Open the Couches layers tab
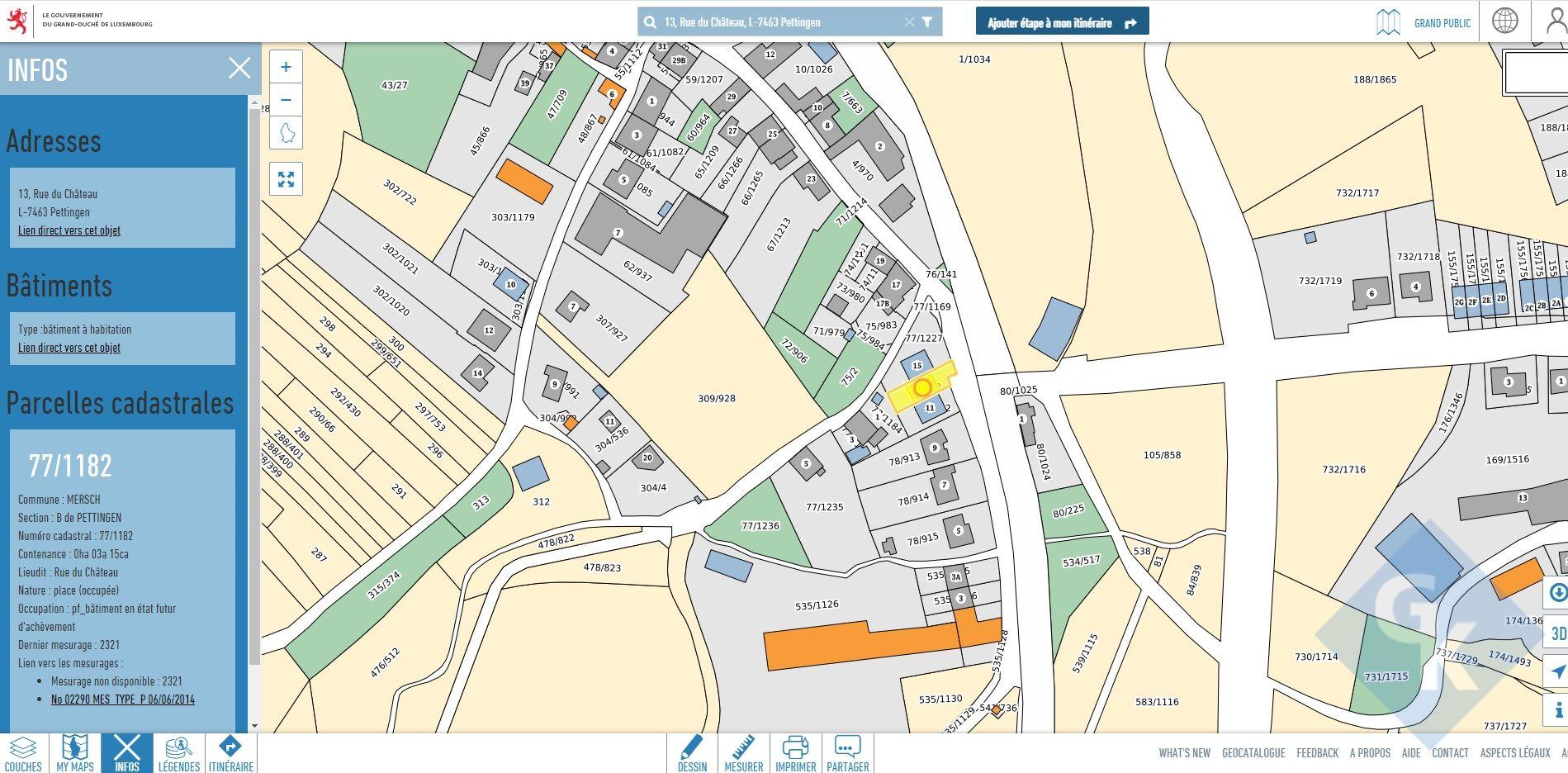 coord(23,753)
